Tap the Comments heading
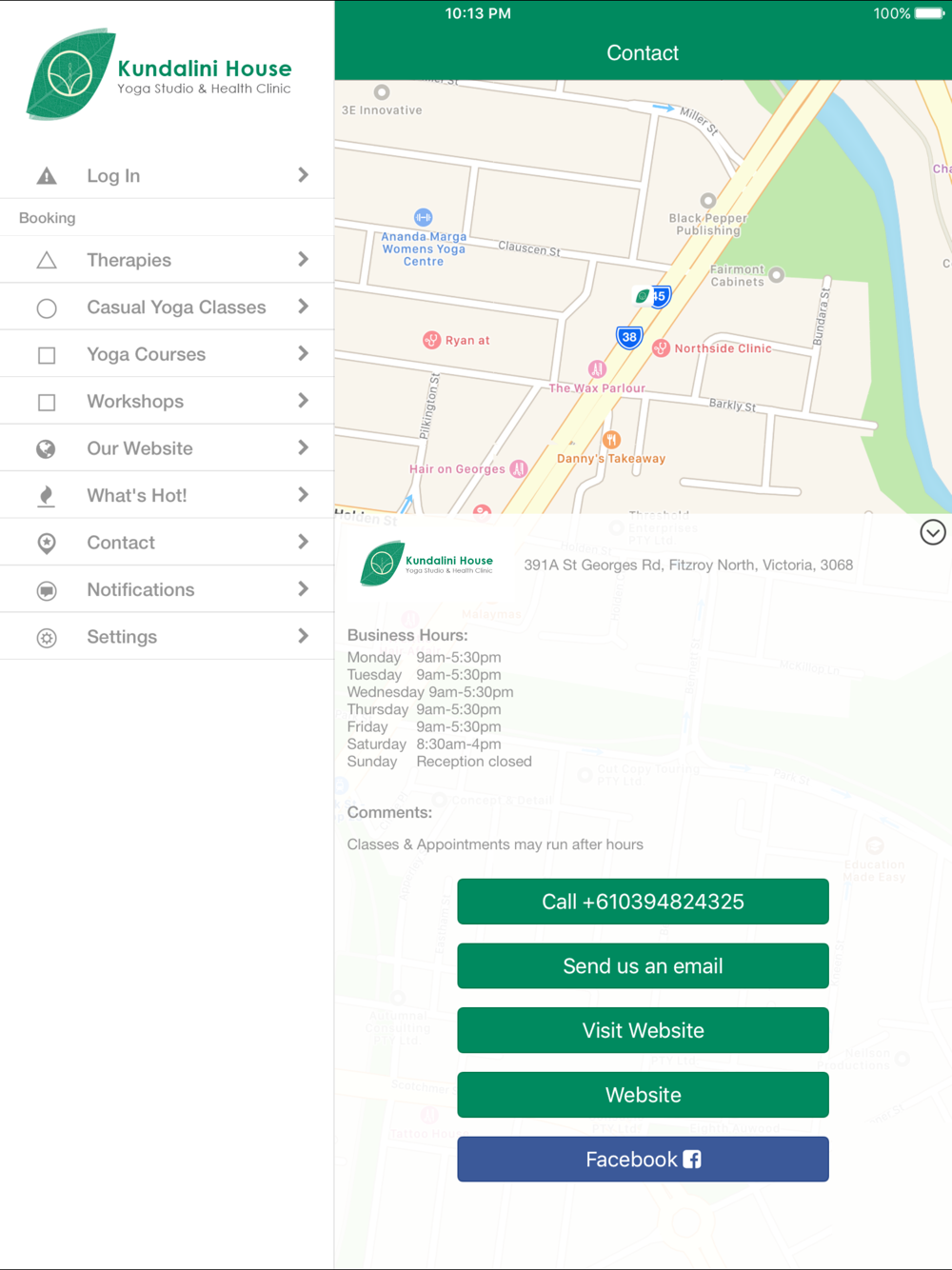The image size is (952, 1270). [x=389, y=812]
